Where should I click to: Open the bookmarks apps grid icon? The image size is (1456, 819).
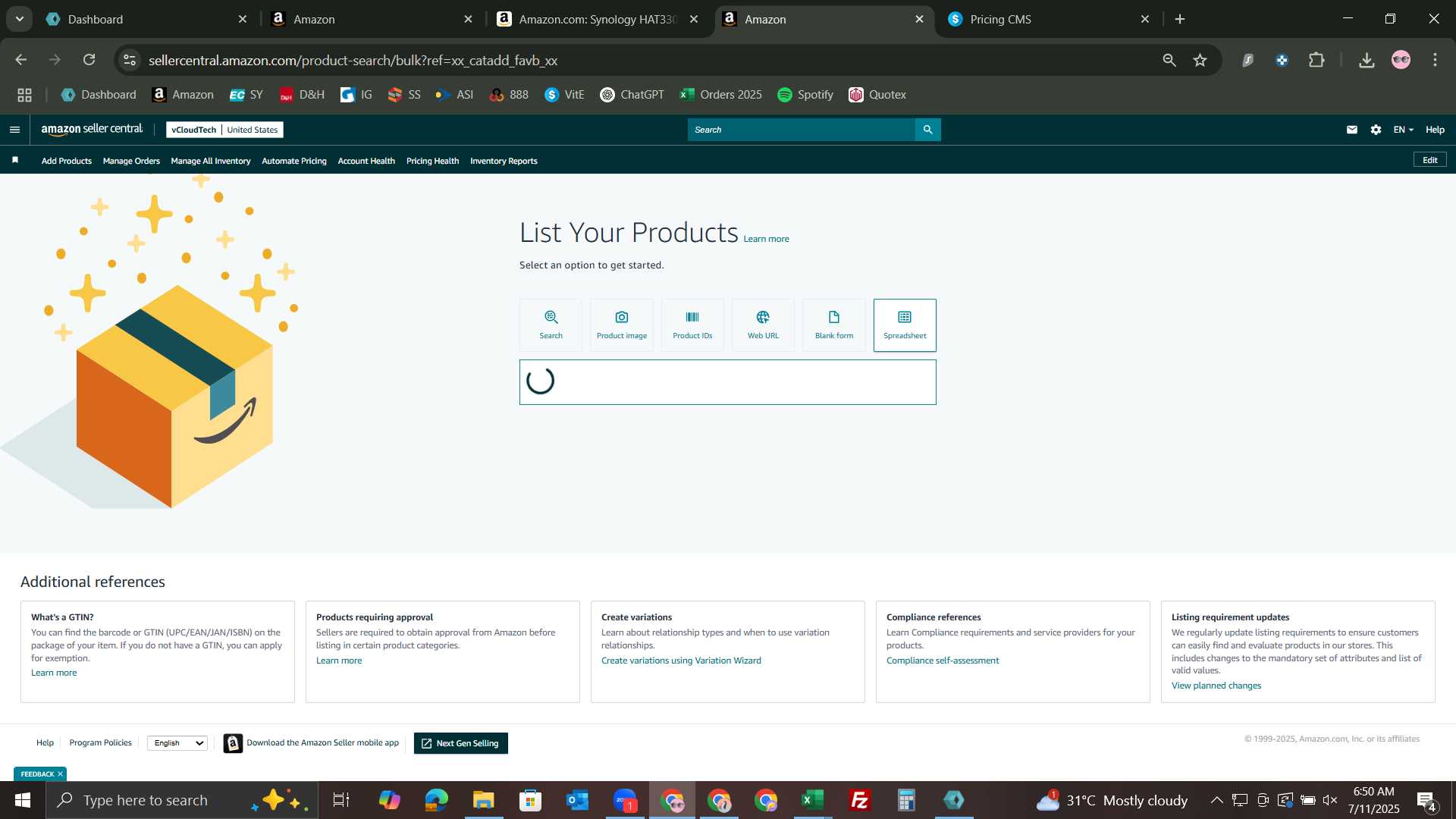tap(25, 95)
